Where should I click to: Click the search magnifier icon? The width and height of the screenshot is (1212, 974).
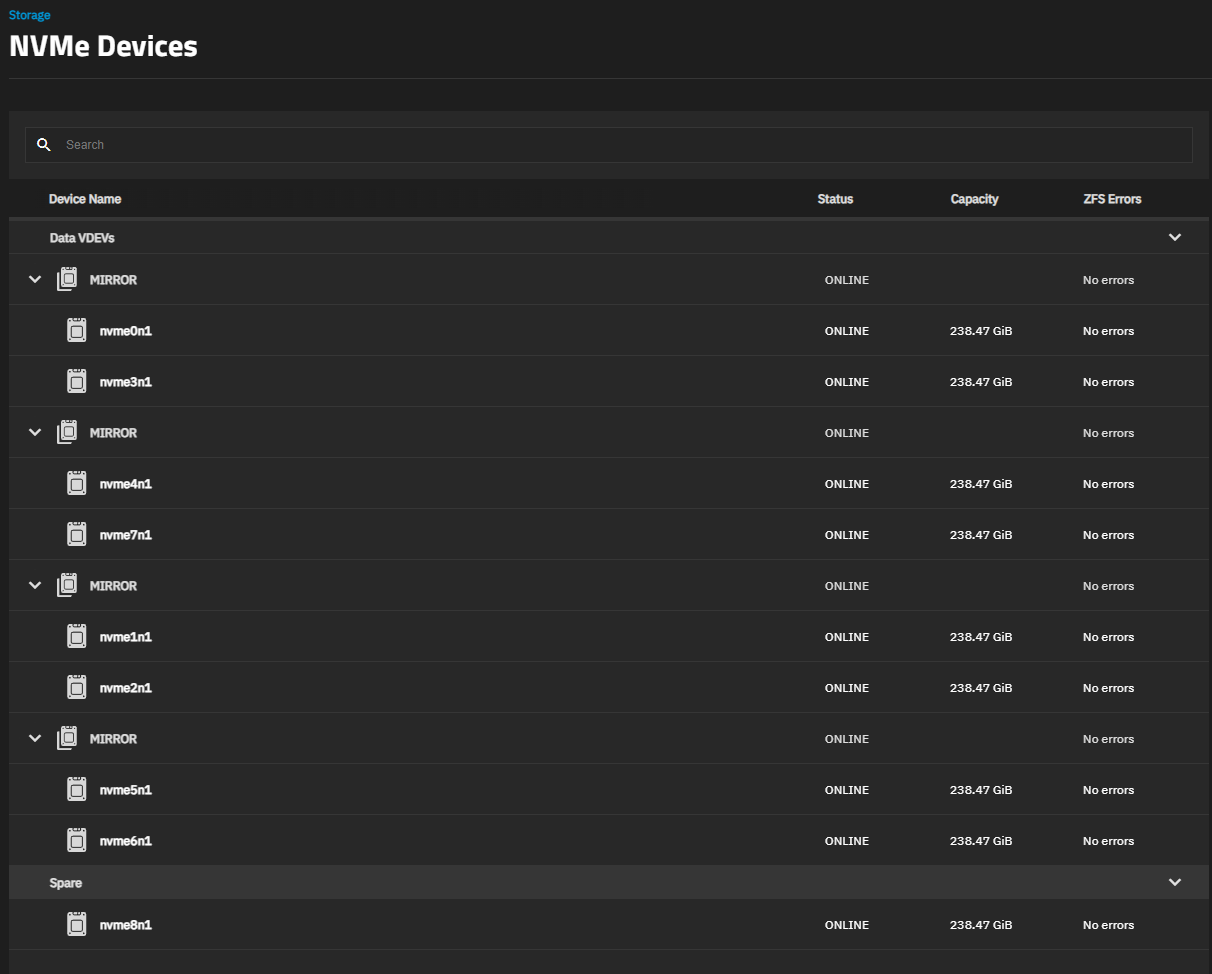pyautogui.click(x=44, y=145)
